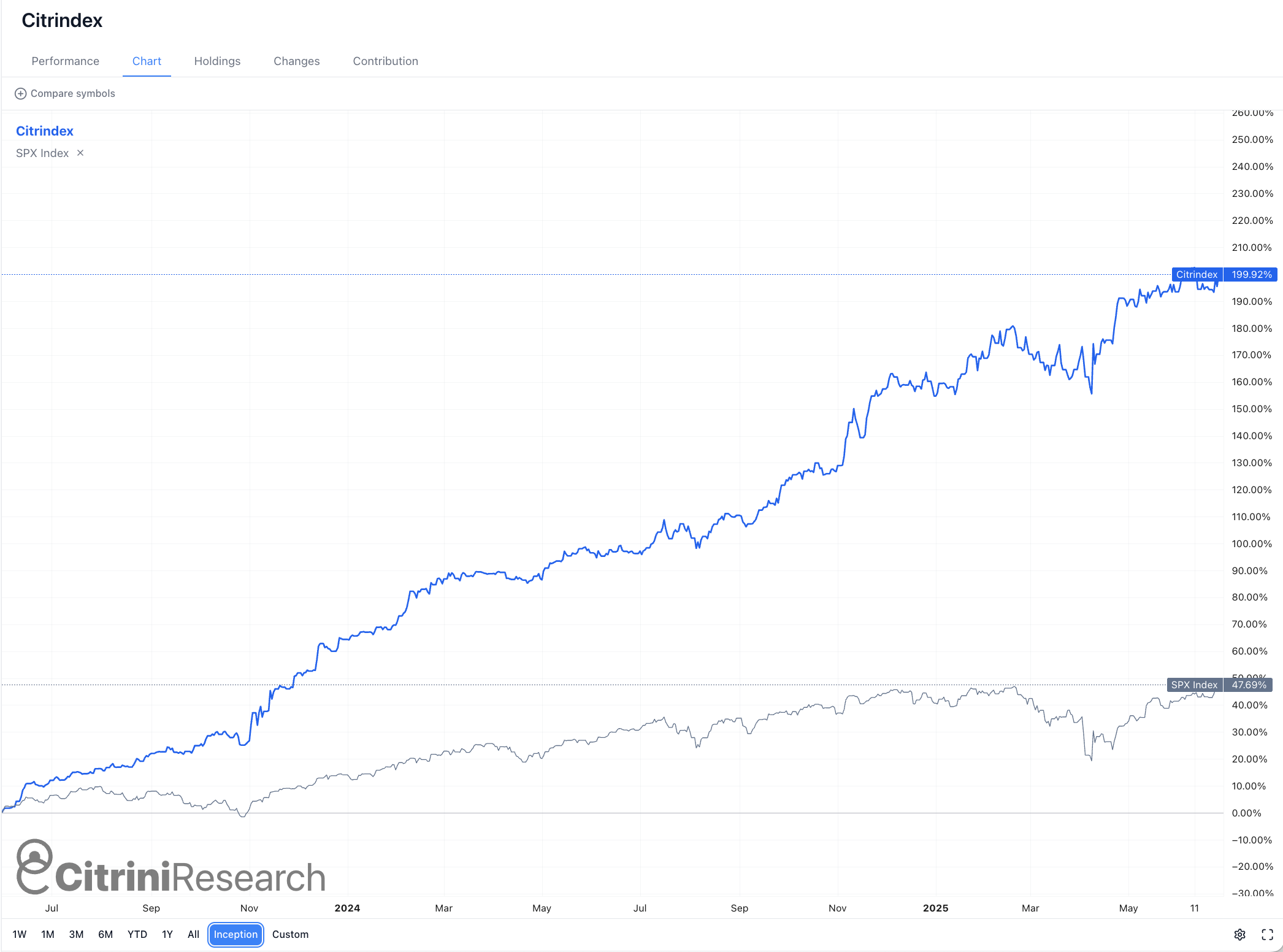This screenshot has width=1283, height=952.
Task: Open the Holdings tab
Action: click(x=217, y=61)
